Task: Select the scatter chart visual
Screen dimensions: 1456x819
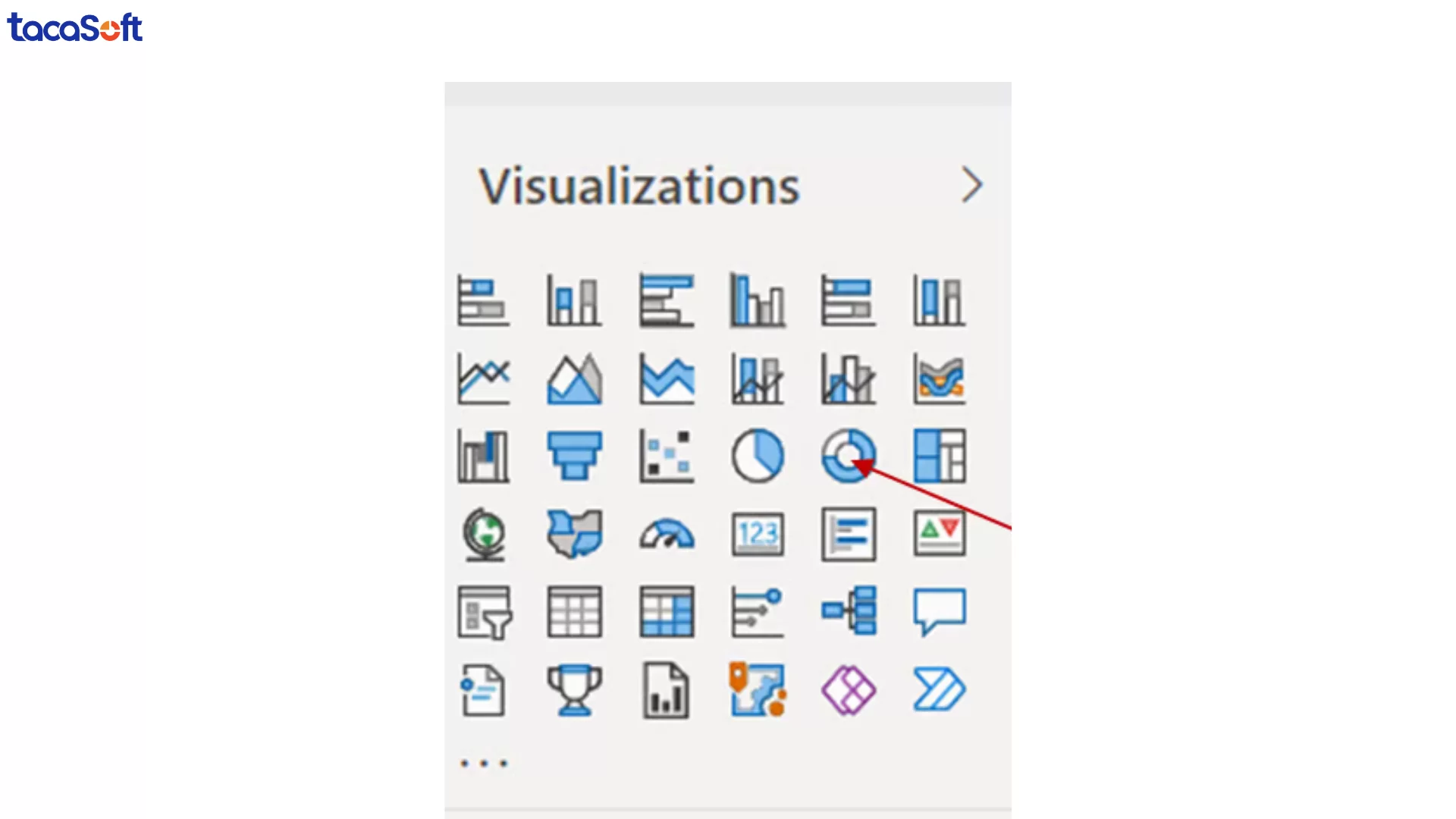Action: click(667, 456)
